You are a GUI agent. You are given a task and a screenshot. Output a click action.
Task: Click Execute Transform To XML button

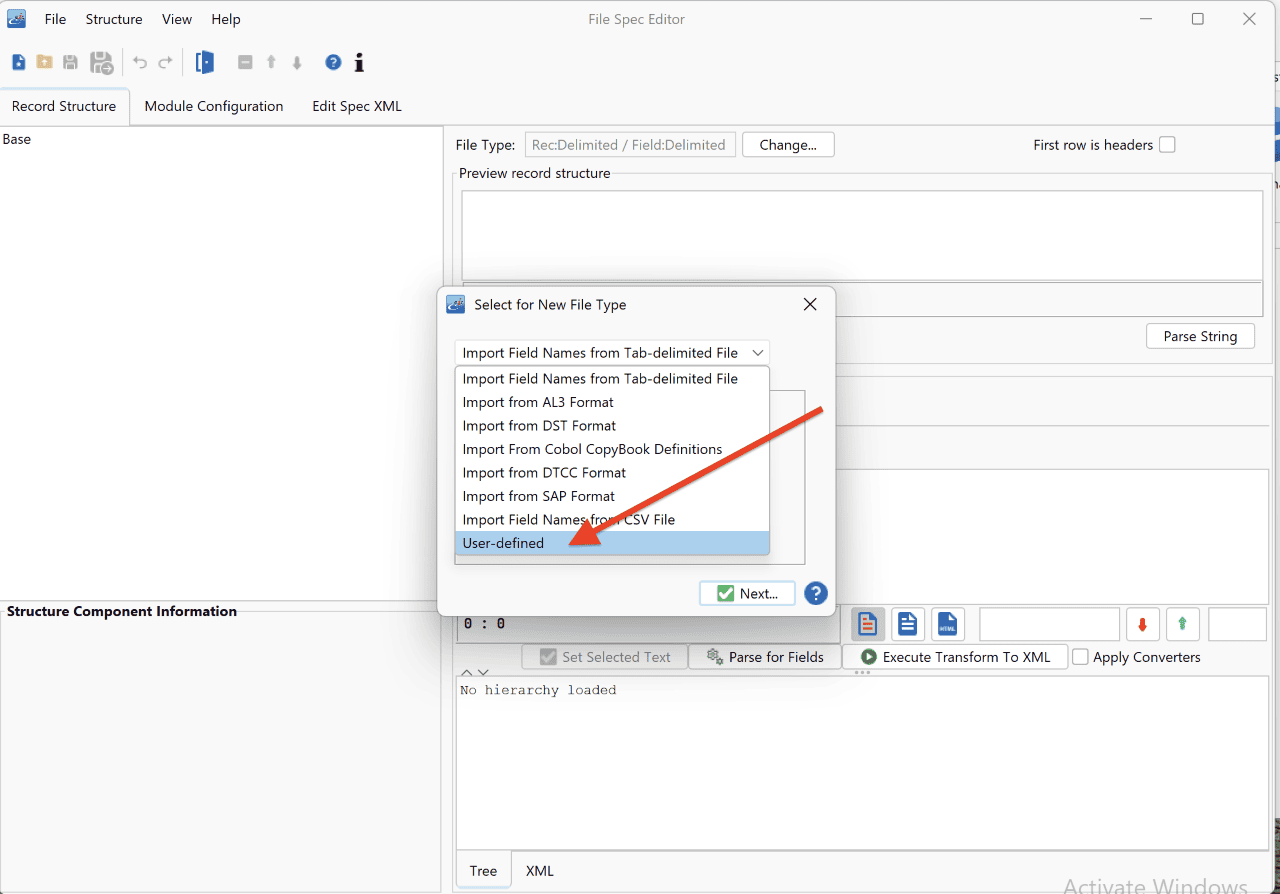tap(955, 657)
